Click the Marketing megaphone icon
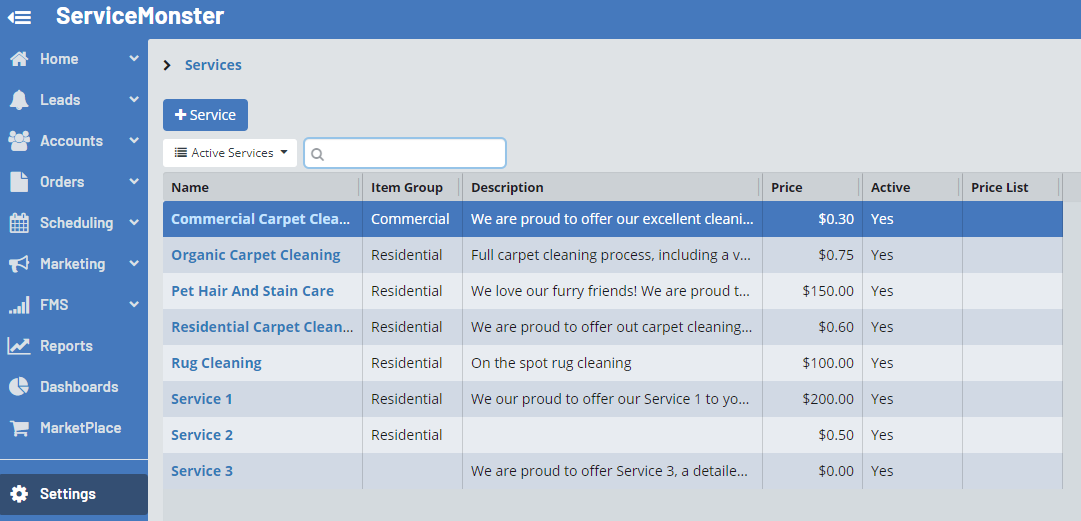 point(19,264)
